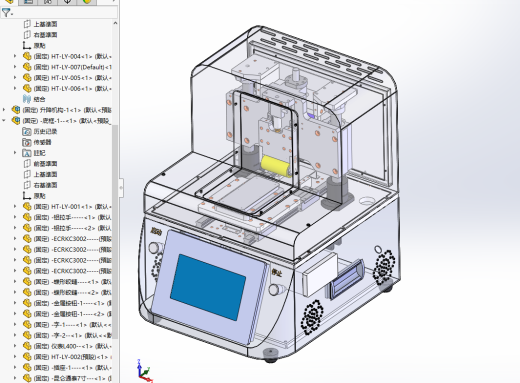Click the 配合 mates folder icon
Screen dimensions: 520x383
click(x=27, y=99)
